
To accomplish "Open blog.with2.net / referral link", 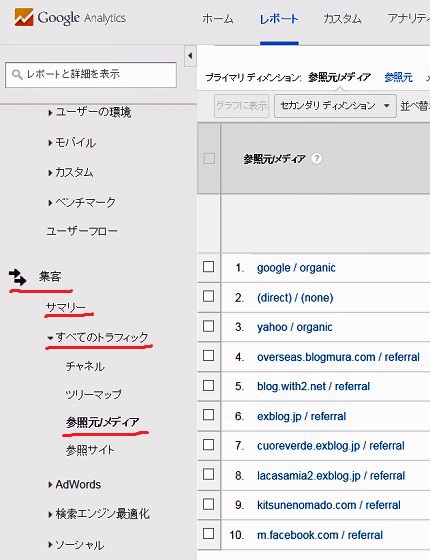I will click(313, 386).
